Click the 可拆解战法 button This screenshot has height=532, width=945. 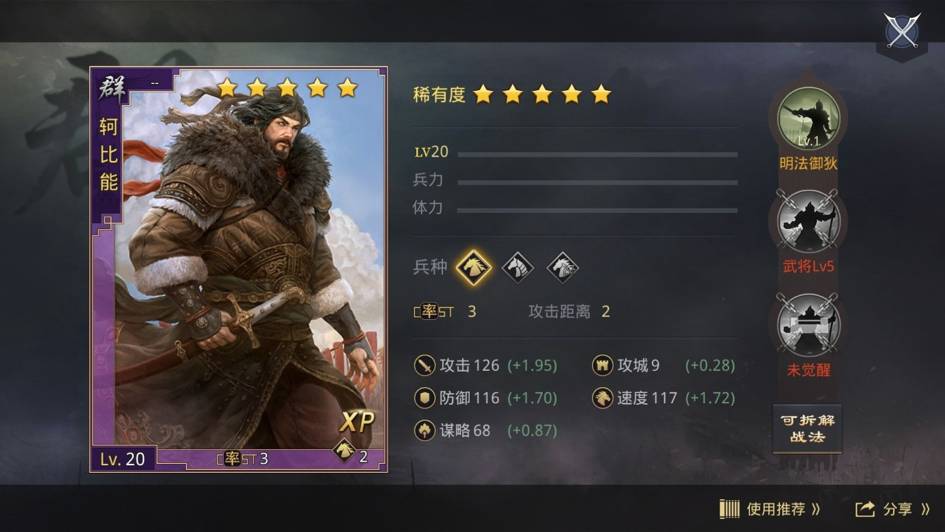(807, 428)
